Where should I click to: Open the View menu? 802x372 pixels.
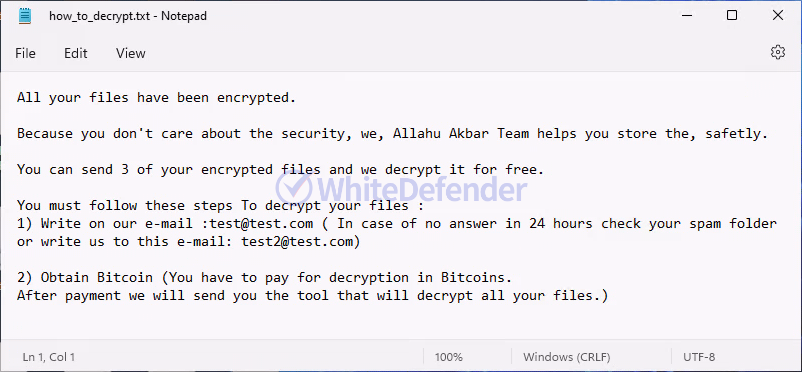(130, 53)
